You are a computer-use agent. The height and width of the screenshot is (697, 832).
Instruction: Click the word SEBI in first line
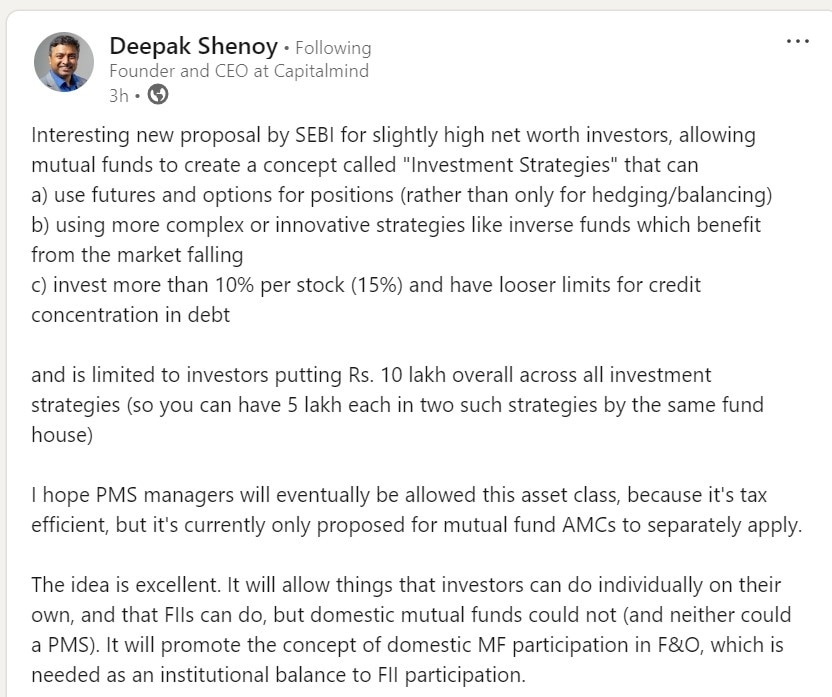[315, 135]
